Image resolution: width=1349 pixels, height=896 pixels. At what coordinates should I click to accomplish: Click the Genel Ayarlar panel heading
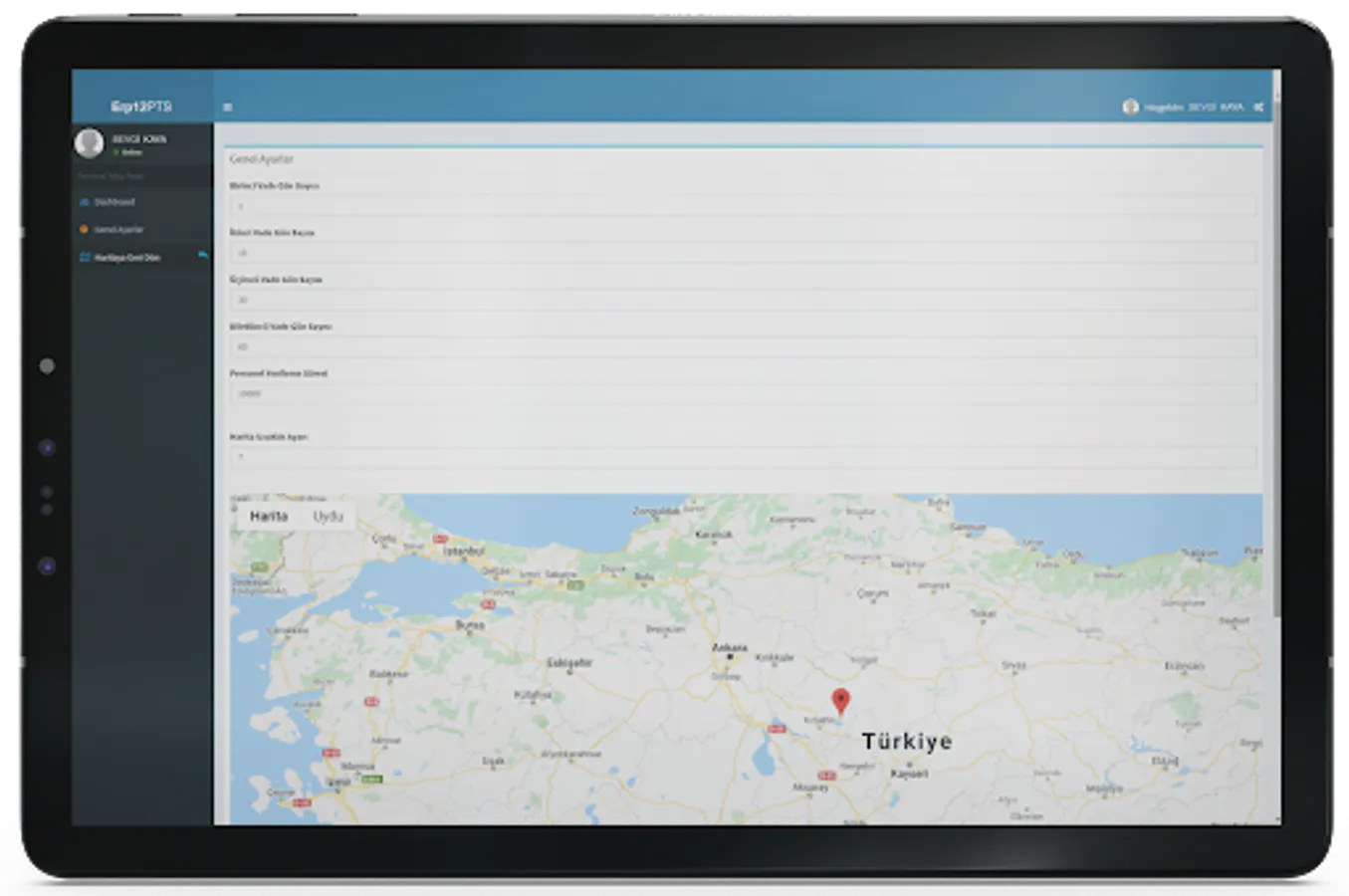coord(262,159)
